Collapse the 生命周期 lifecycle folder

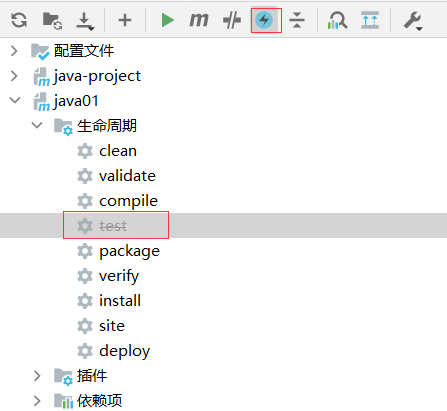pos(37,125)
